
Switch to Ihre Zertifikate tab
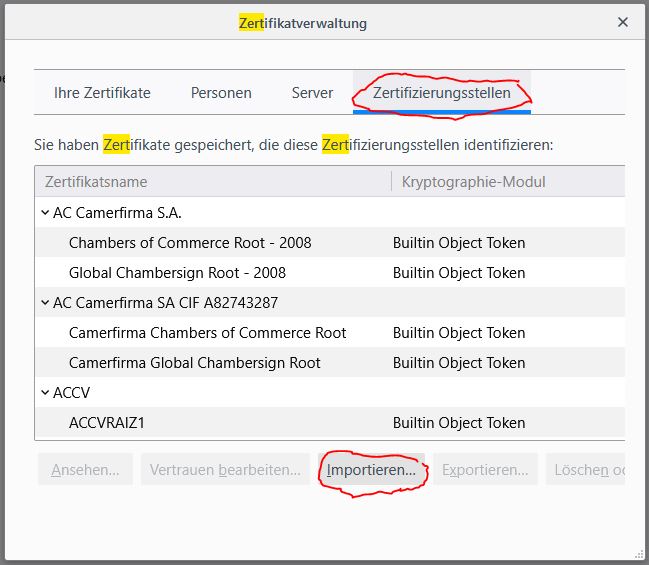click(102, 93)
